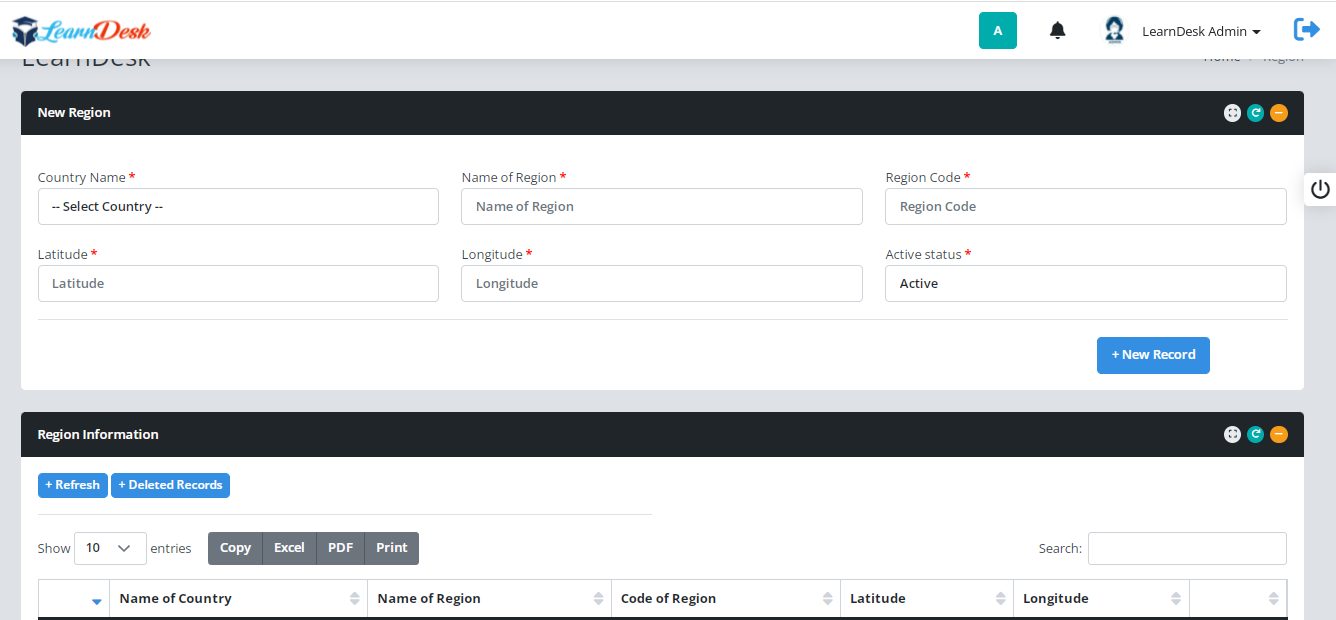
Task: Sort table by Code of Region
Action: (x=725, y=599)
